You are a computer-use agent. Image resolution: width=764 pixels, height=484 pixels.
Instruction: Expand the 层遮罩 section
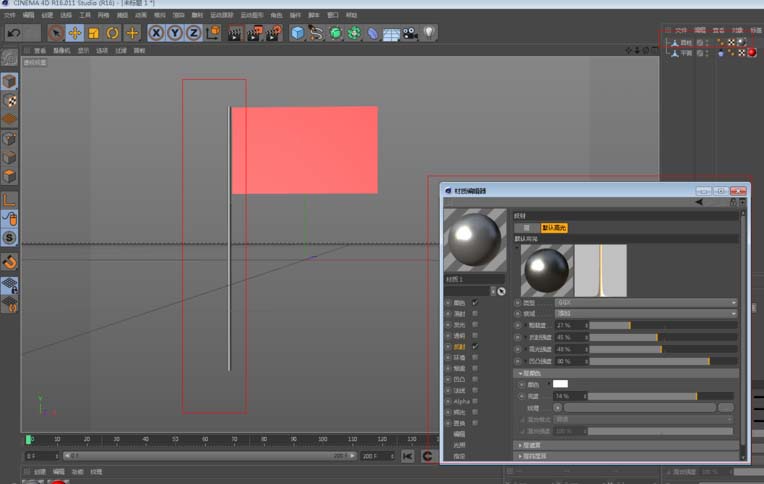530,445
